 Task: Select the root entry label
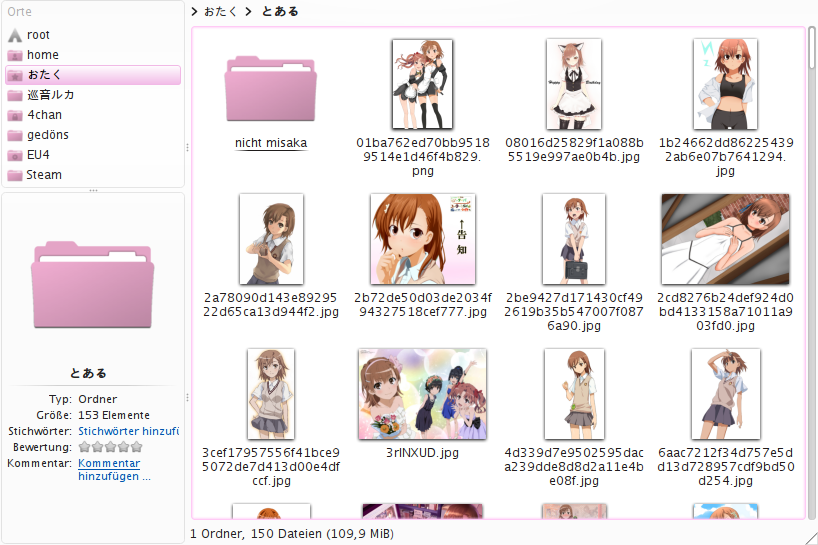tap(38, 35)
